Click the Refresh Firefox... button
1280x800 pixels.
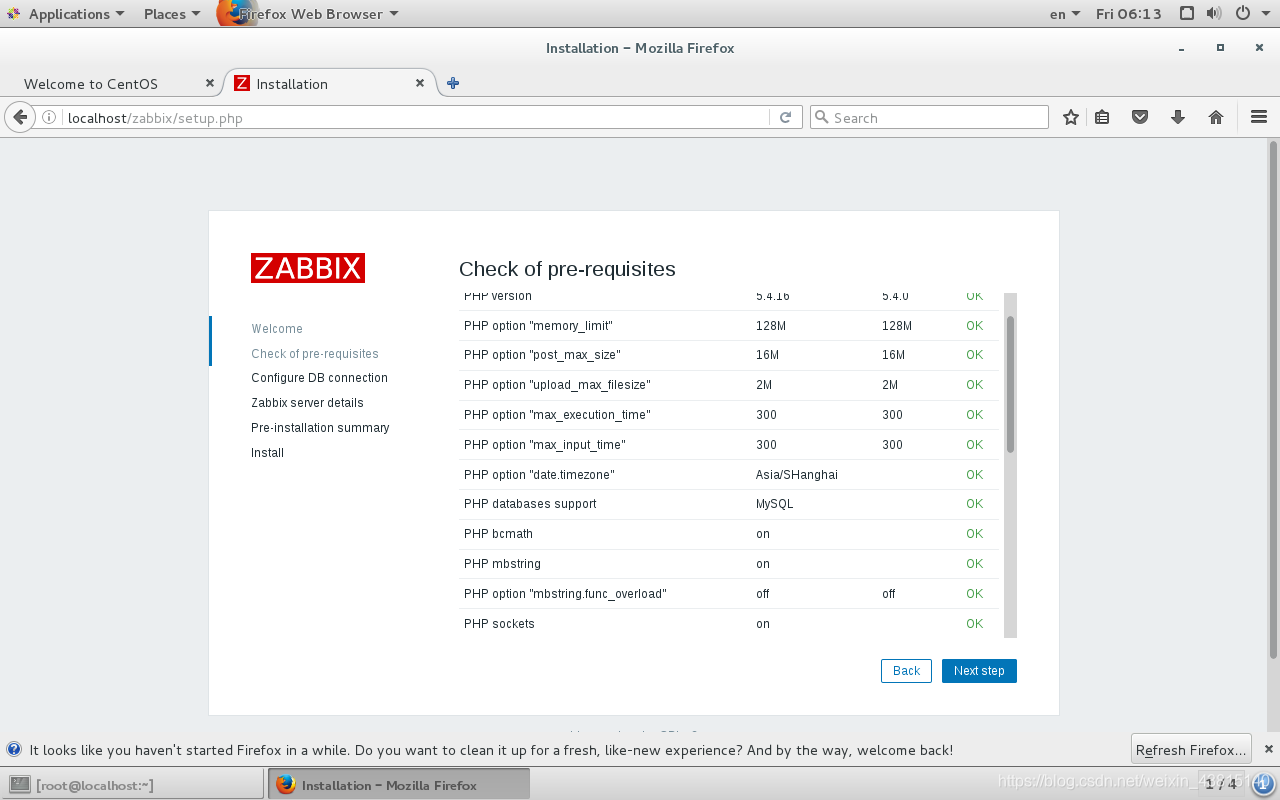click(1192, 749)
